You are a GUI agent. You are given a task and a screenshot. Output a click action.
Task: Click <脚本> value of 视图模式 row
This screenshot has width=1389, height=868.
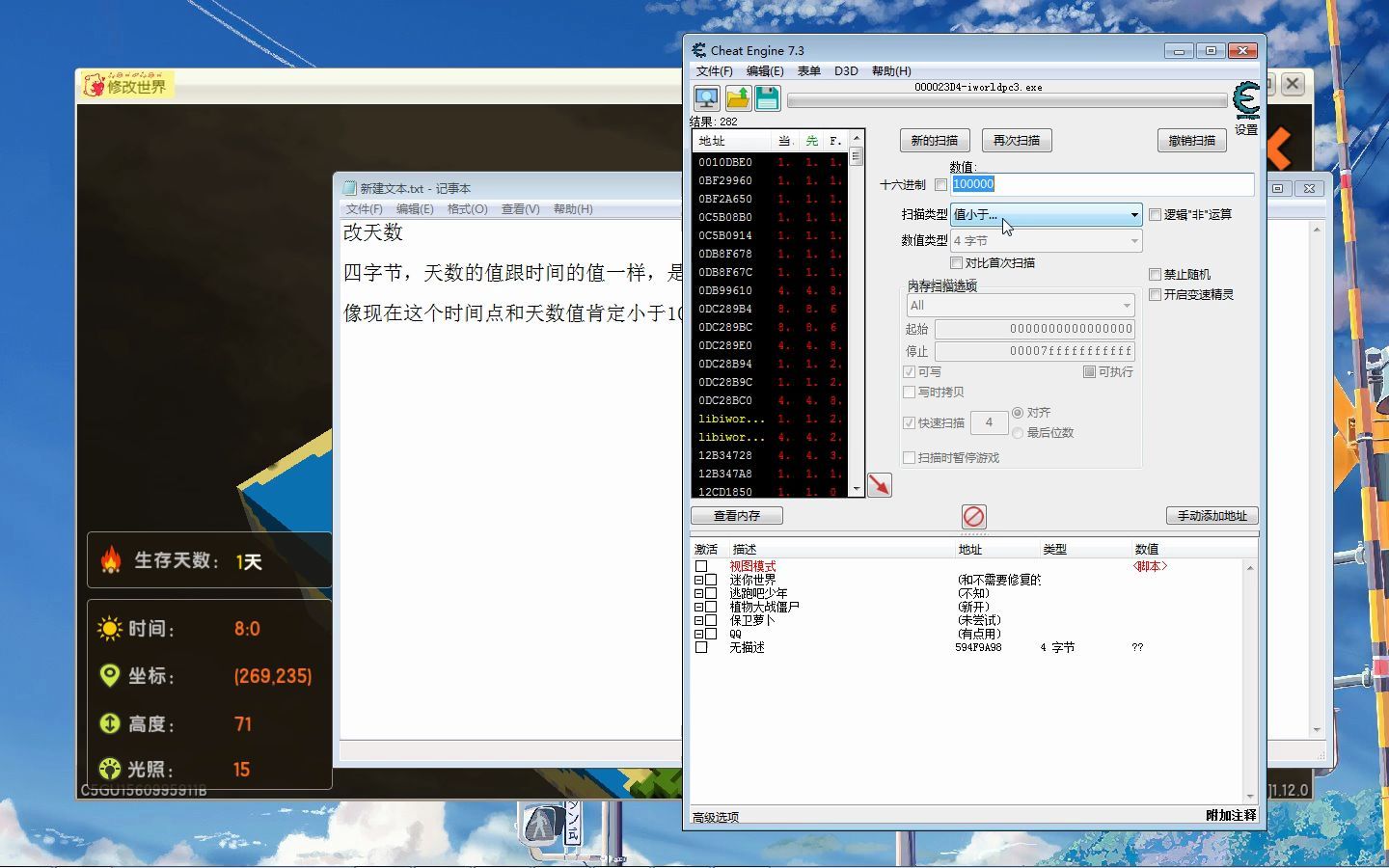[1150, 566]
